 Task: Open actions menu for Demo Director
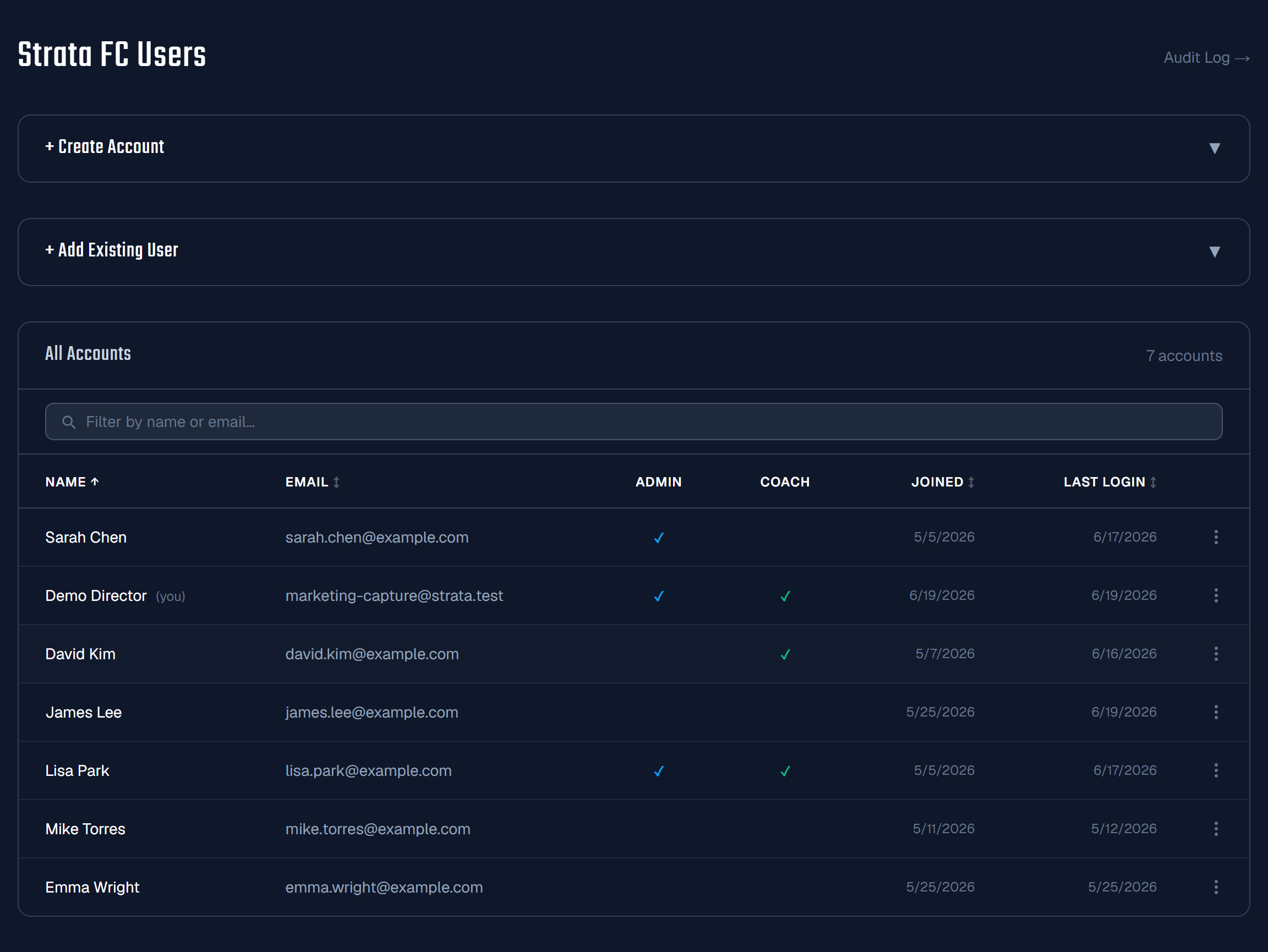click(x=1216, y=595)
